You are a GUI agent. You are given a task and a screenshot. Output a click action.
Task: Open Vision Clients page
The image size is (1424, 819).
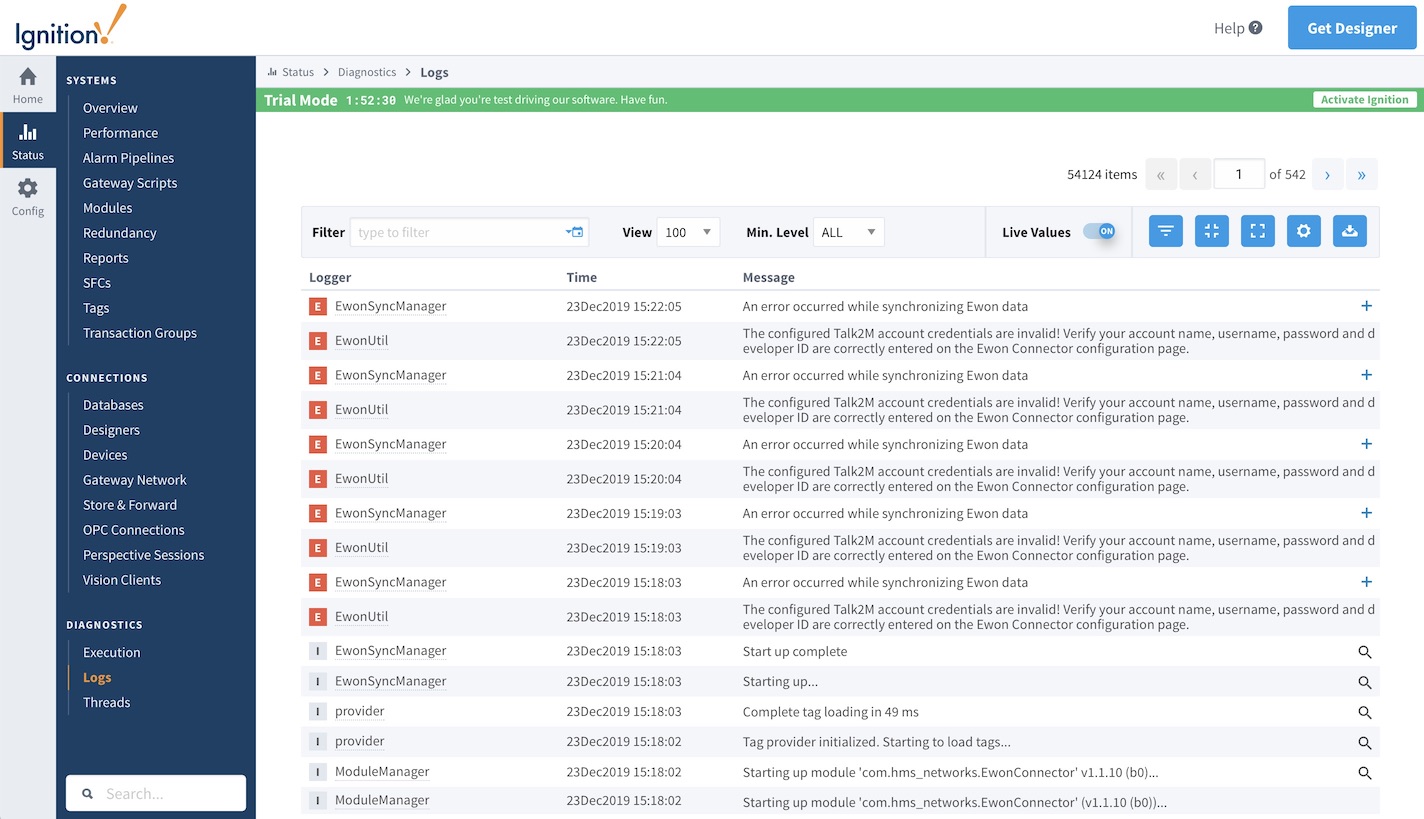(x=122, y=580)
